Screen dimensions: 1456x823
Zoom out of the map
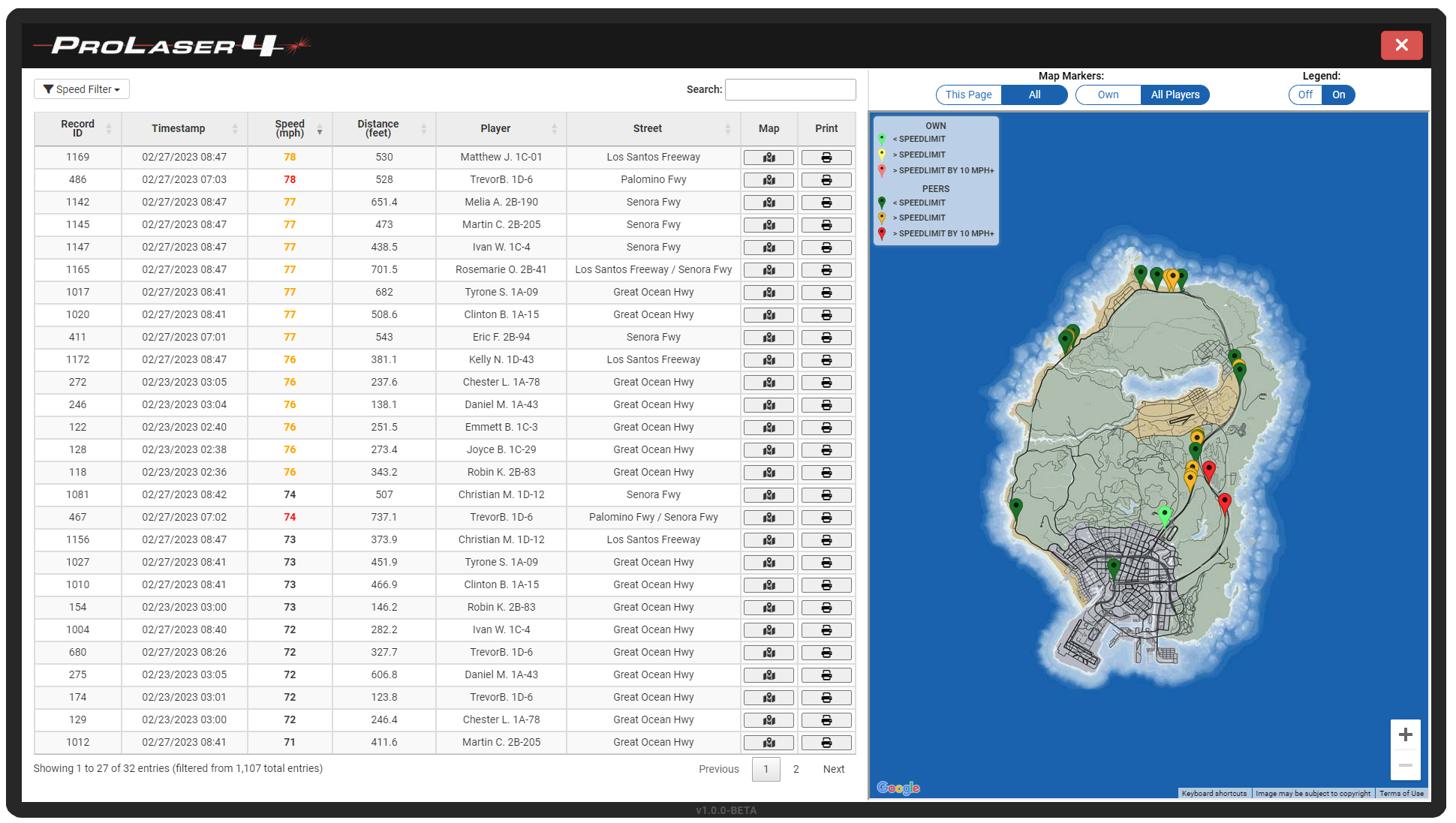(x=1405, y=765)
